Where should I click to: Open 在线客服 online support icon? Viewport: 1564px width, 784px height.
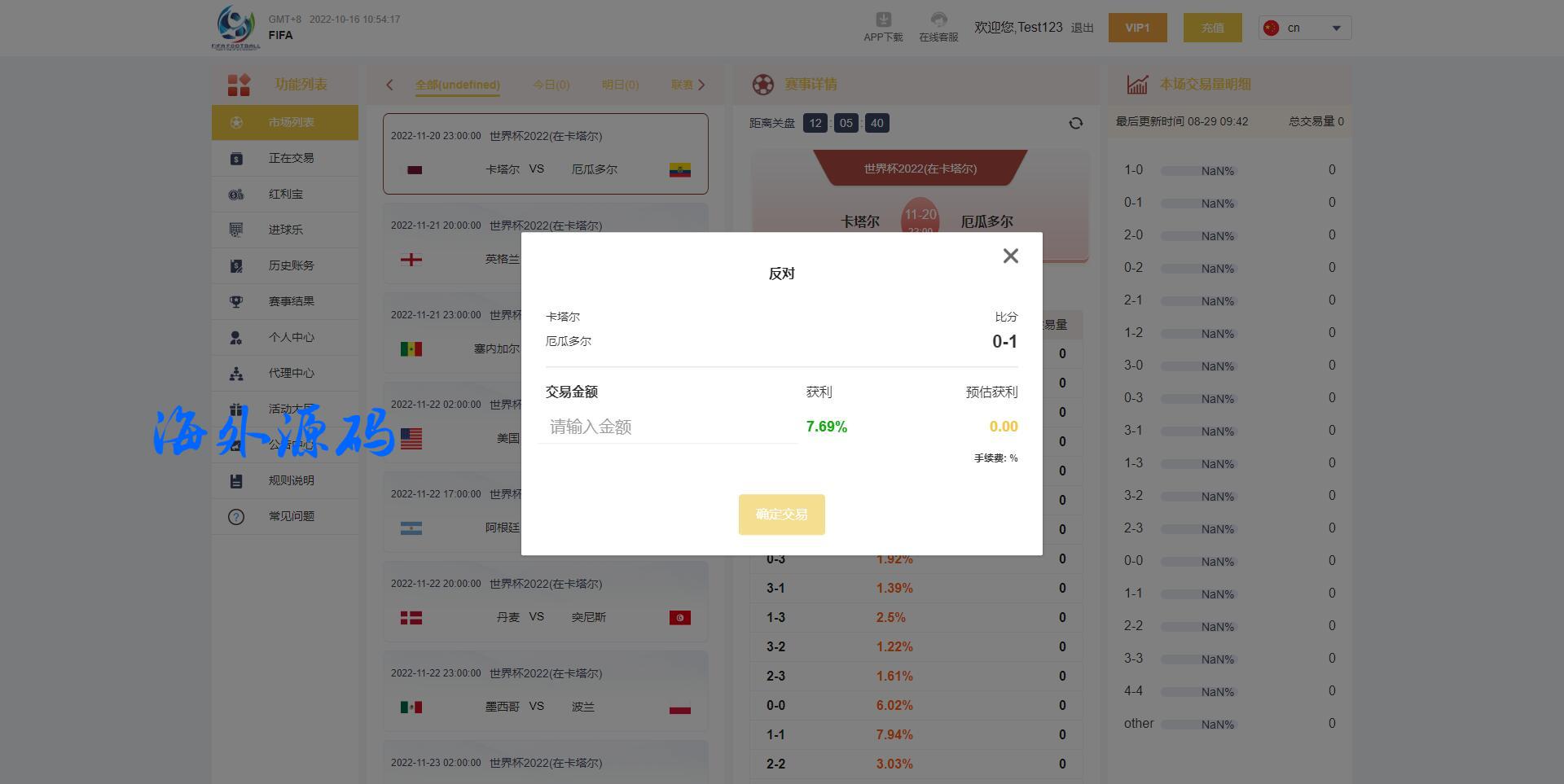[x=938, y=20]
